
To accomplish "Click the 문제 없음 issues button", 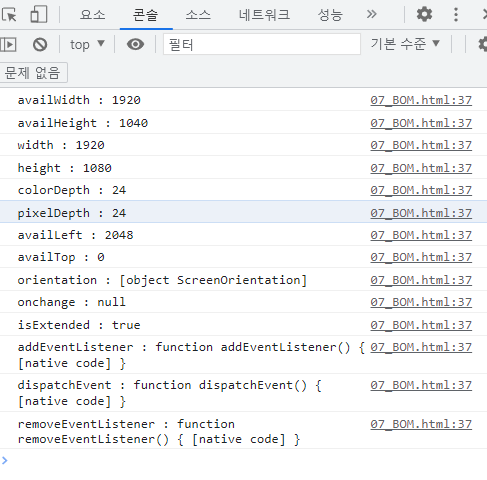I will click(33, 72).
